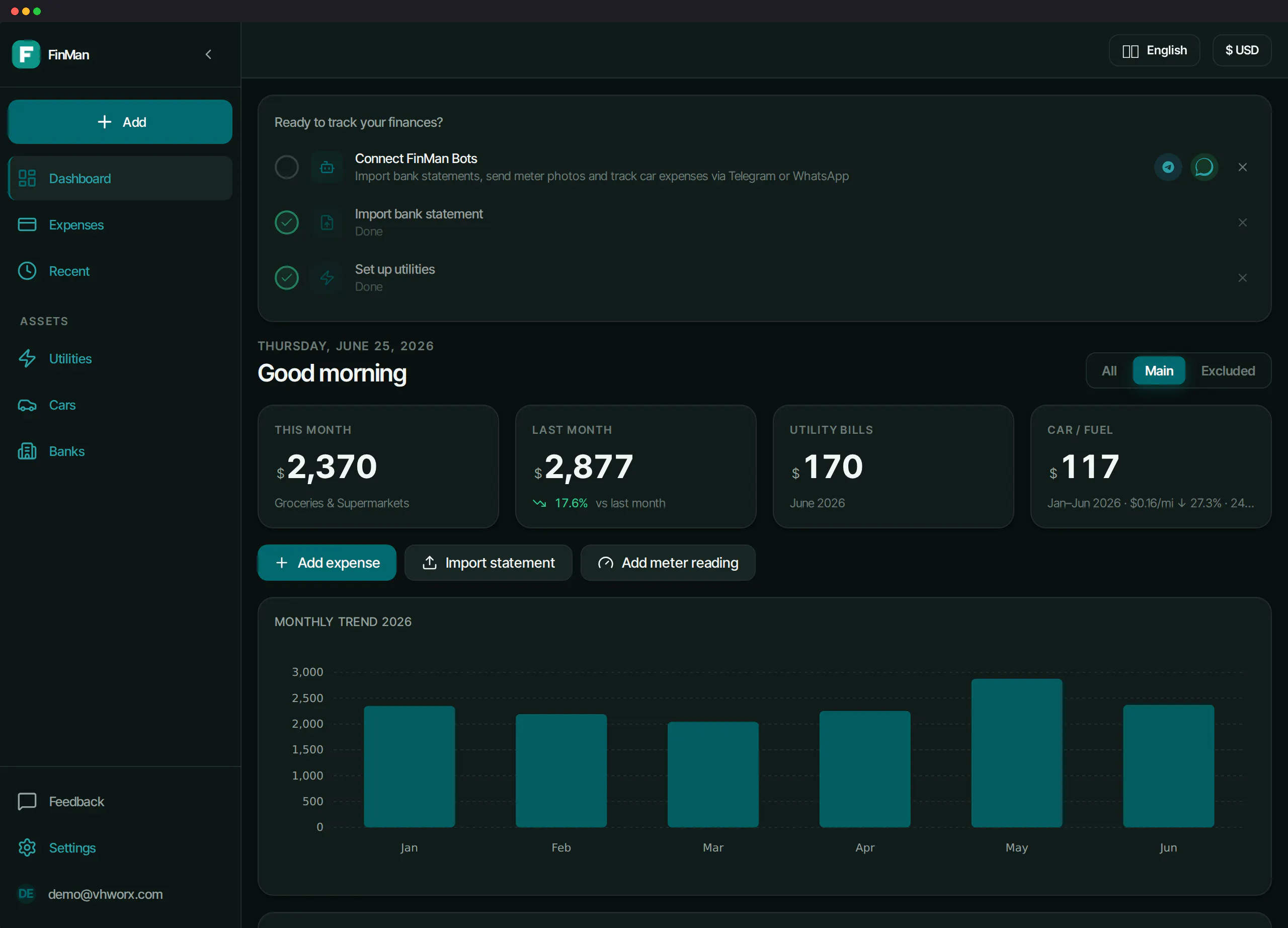Click the Connect FinMan Bots title

tap(416, 159)
